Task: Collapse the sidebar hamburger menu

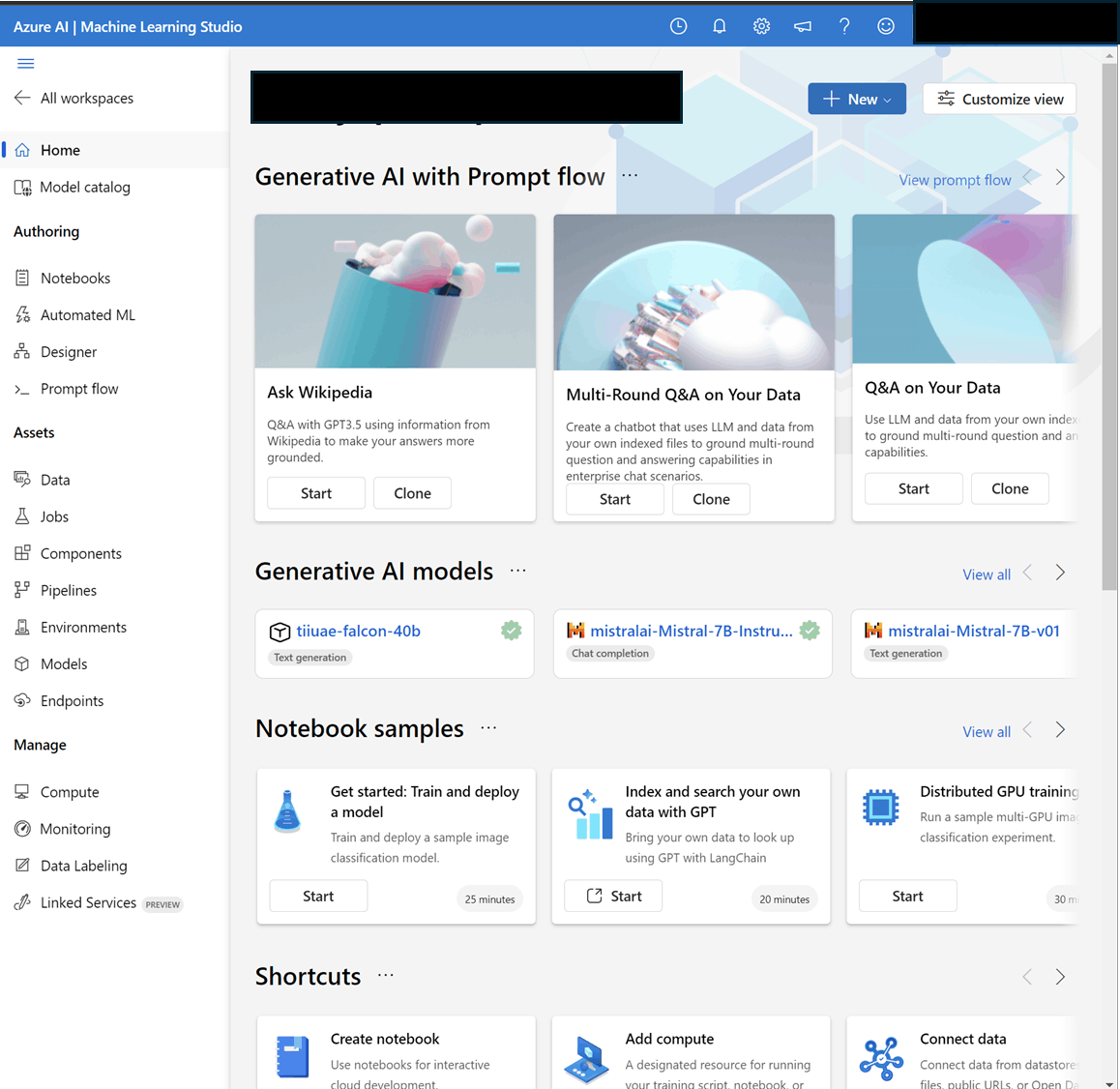Action: [26, 64]
